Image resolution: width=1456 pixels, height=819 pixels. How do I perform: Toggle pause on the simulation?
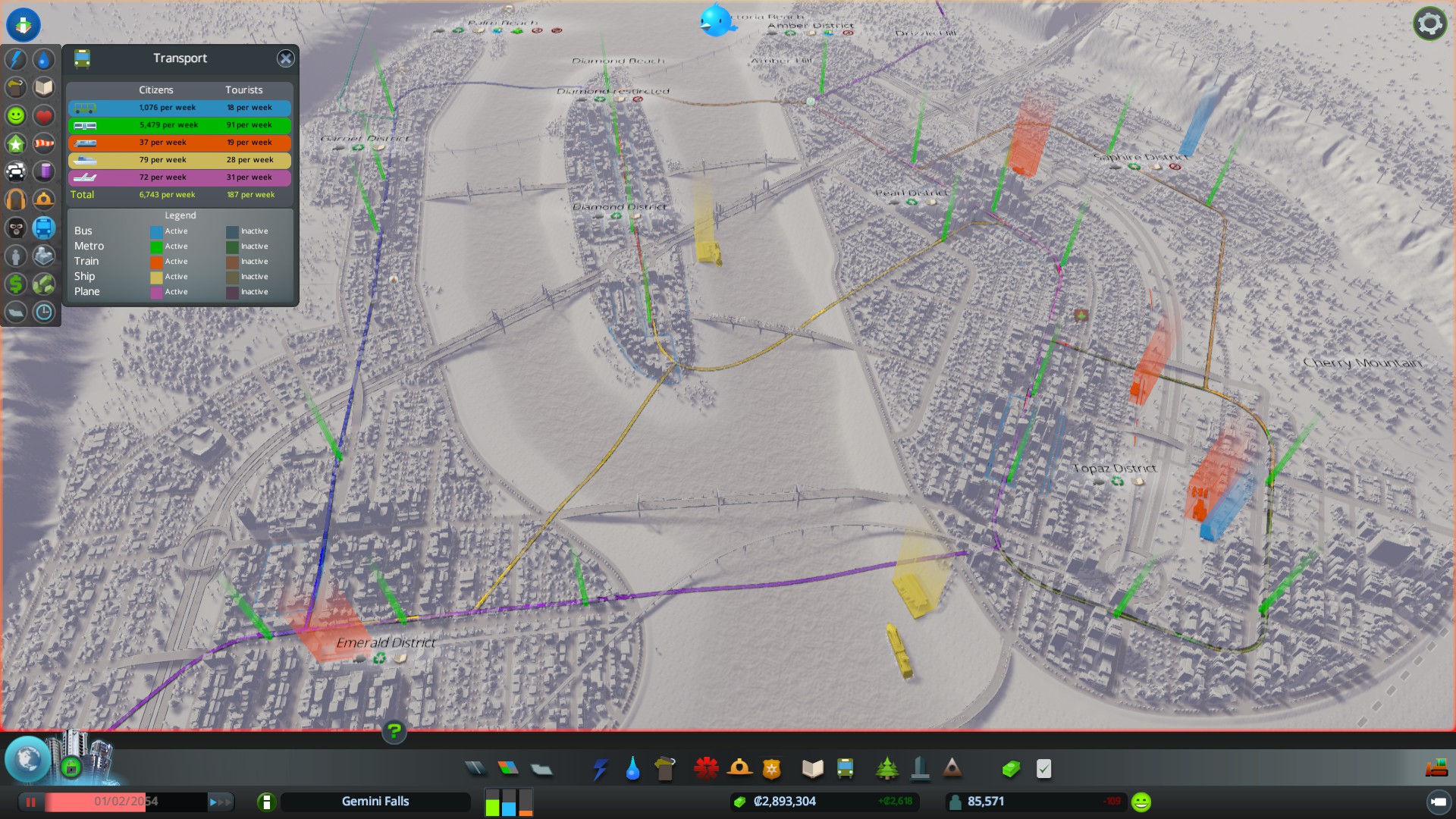pos(31,802)
